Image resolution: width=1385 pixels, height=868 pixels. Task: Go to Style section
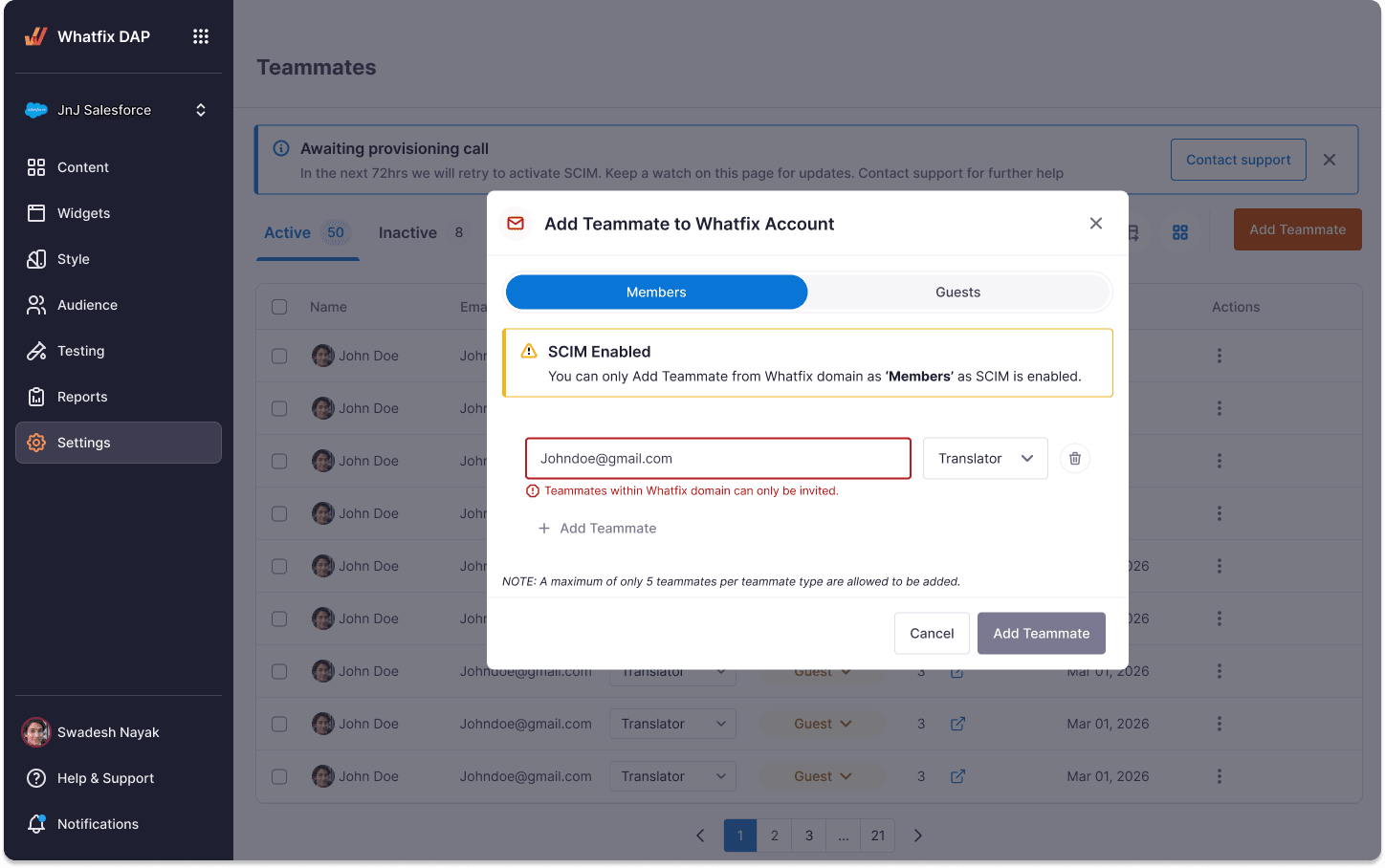(119, 259)
